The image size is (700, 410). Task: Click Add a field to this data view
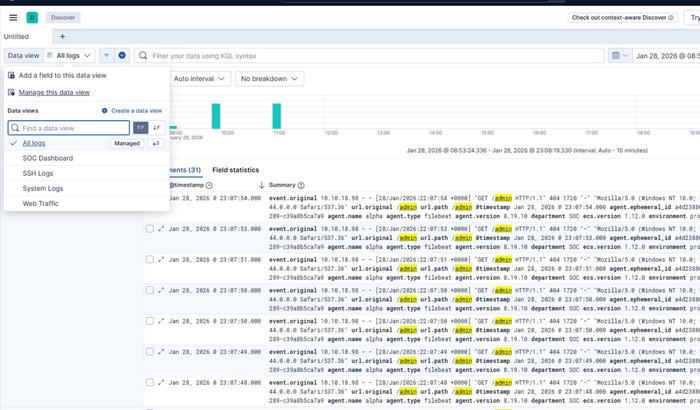[62, 75]
